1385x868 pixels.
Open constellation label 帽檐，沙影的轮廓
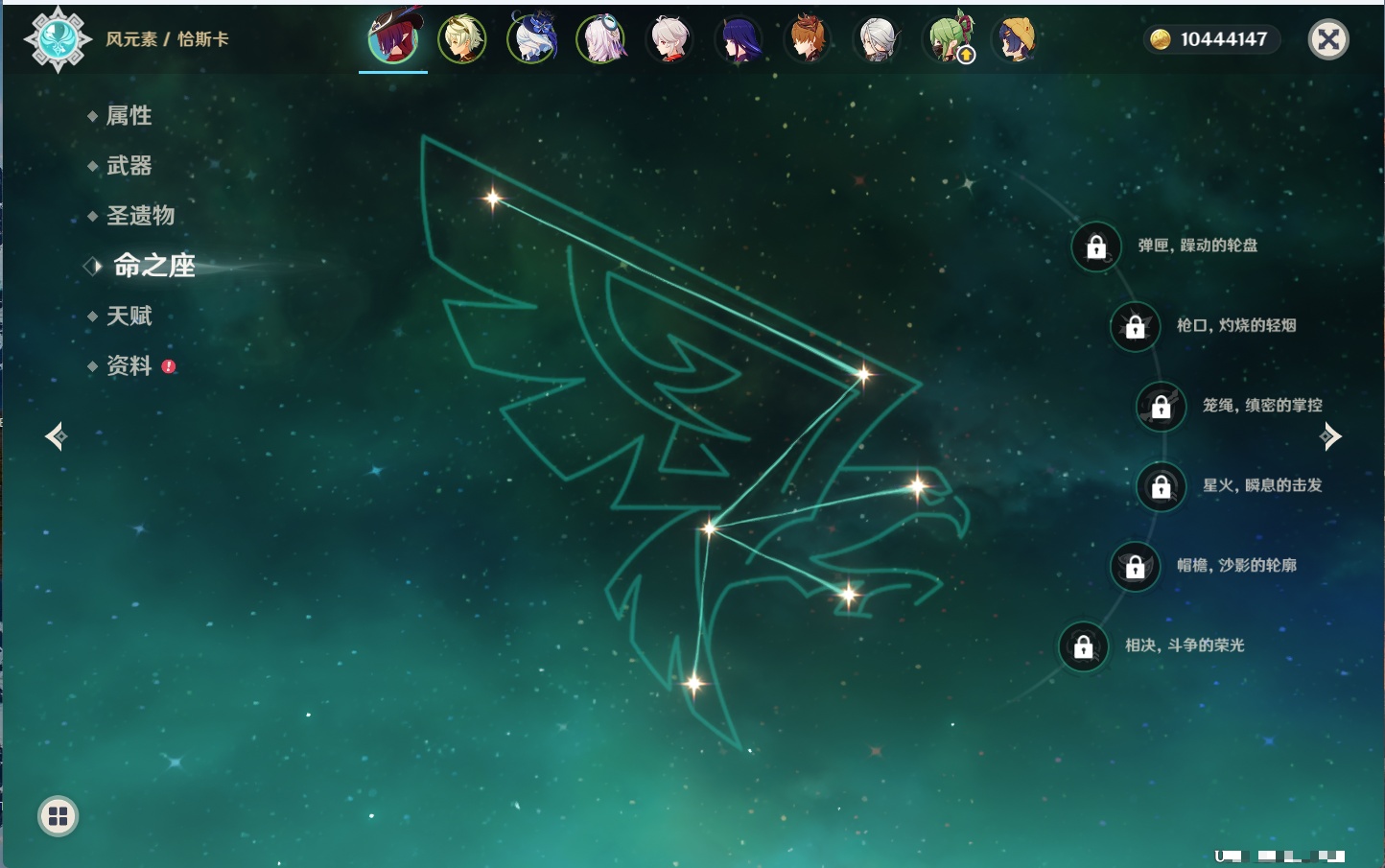click(x=1236, y=565)
